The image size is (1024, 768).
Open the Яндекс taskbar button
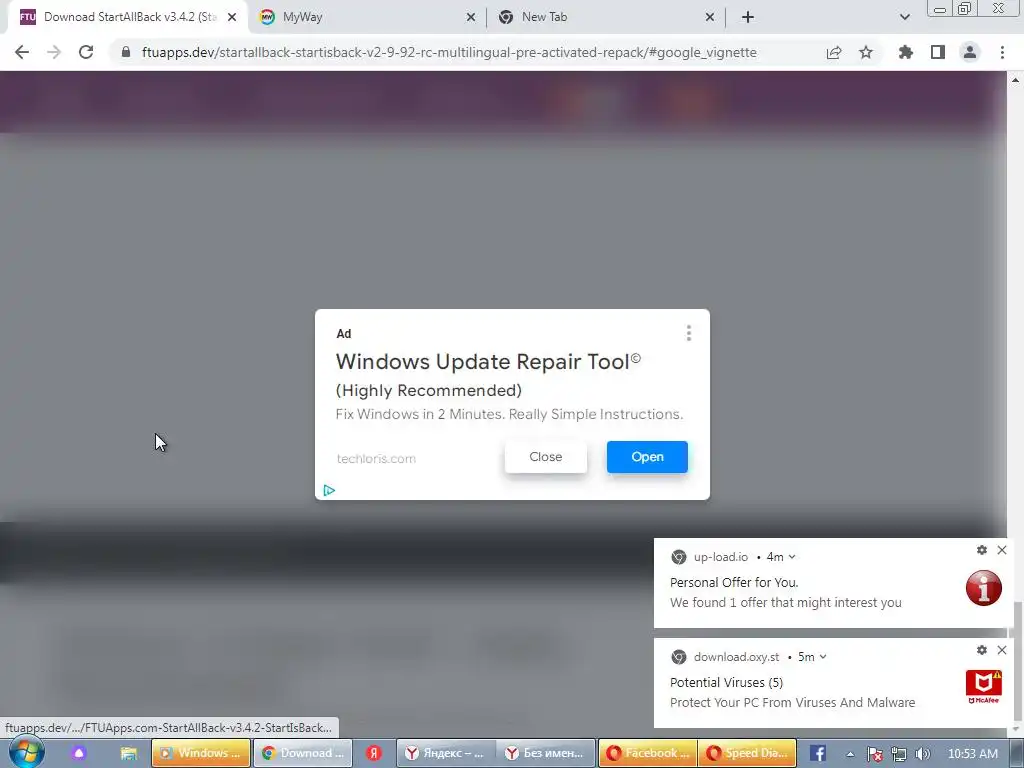pyautogui.click(x=447, y=753)
